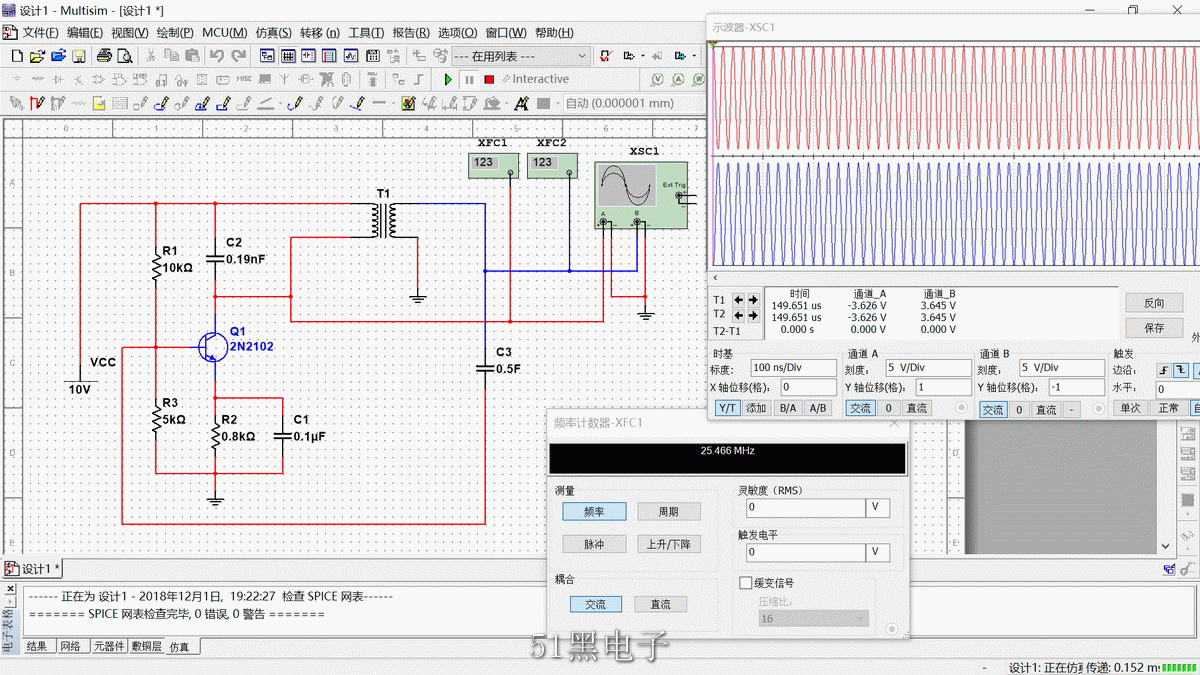Click the 添加 timebase button

[756, 408]
